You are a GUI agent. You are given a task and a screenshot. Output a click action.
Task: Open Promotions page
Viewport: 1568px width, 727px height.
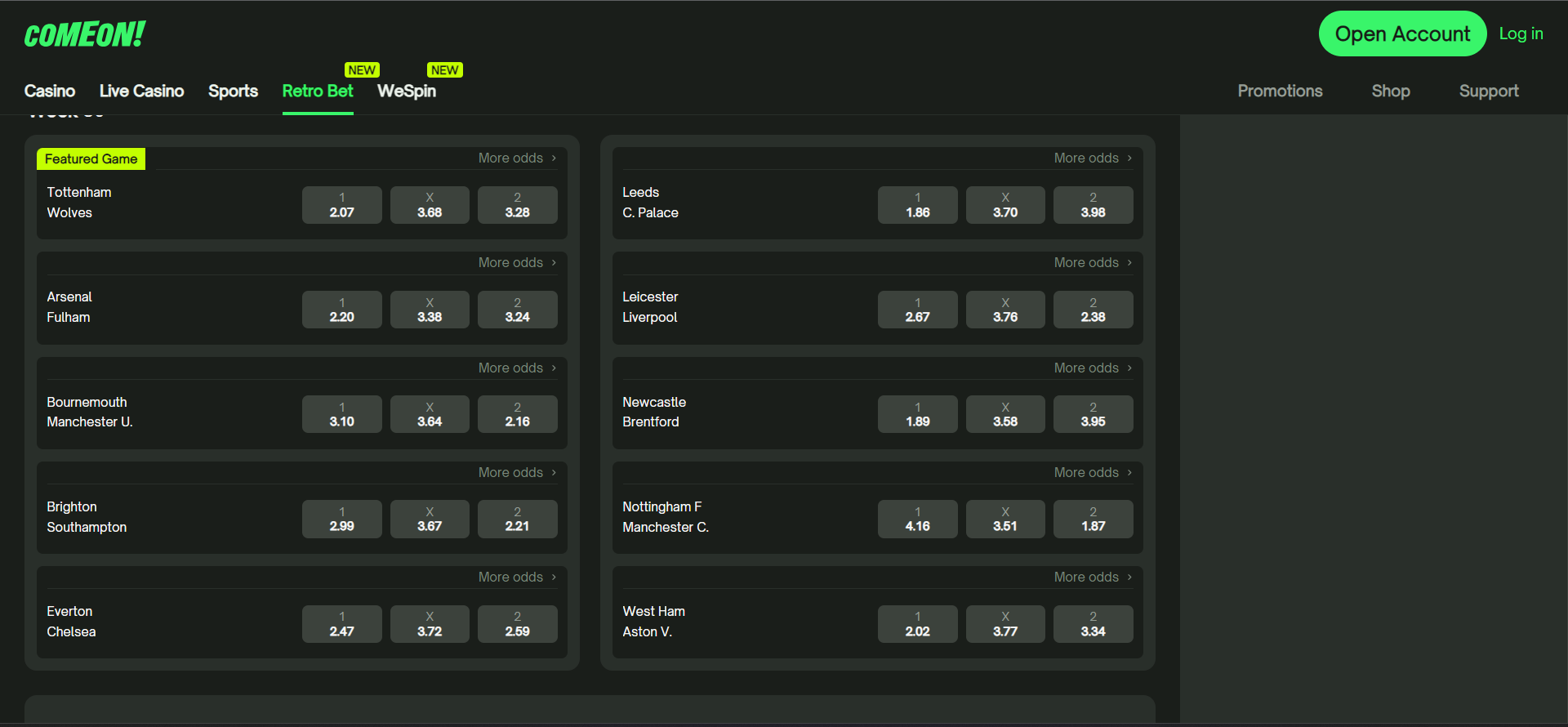click(1280, 91)
